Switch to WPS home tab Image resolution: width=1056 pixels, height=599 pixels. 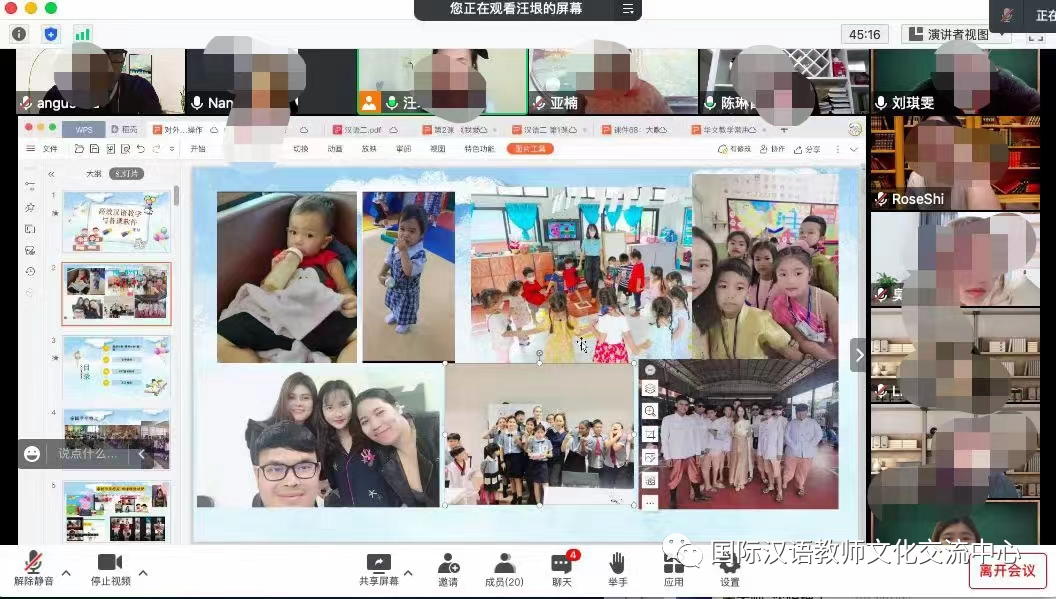[x=84, y=129]
